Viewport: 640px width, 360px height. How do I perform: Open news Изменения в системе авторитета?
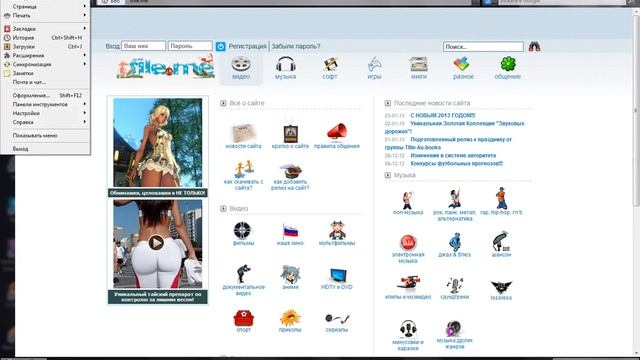(x=453, y=156)
